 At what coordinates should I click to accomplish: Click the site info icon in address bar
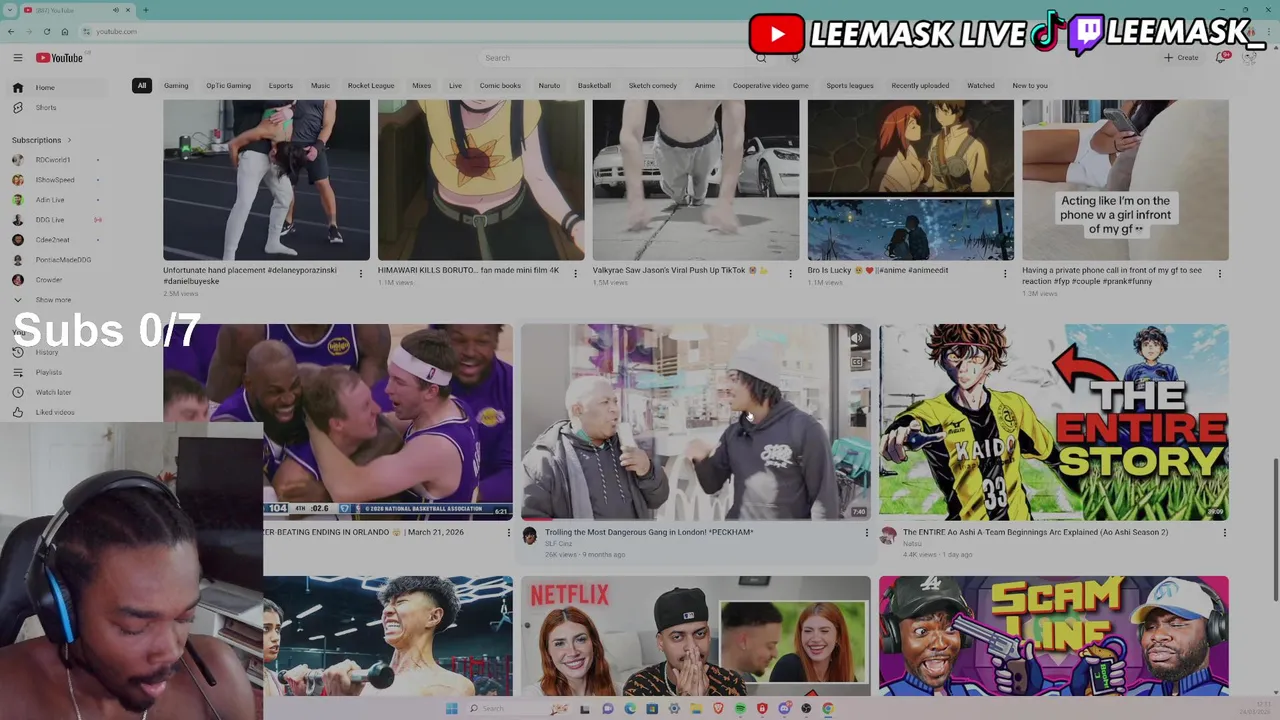(87, 31)
